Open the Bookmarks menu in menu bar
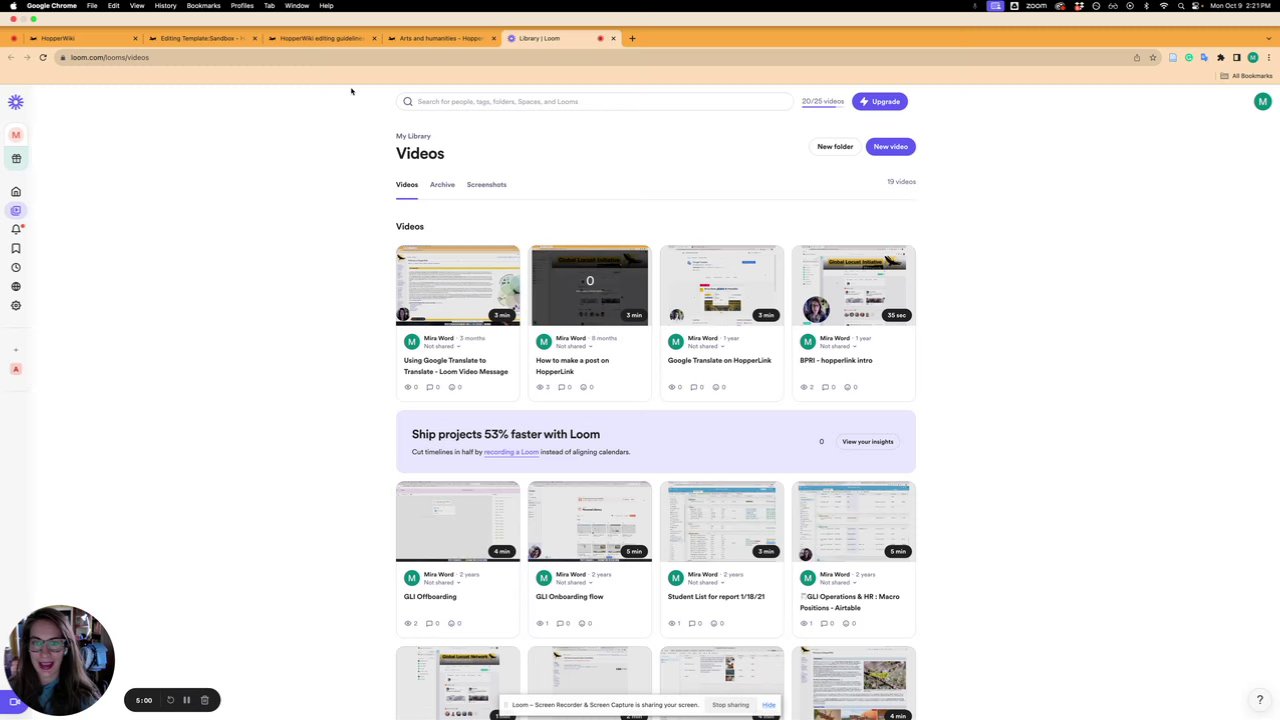 point(203,6)
